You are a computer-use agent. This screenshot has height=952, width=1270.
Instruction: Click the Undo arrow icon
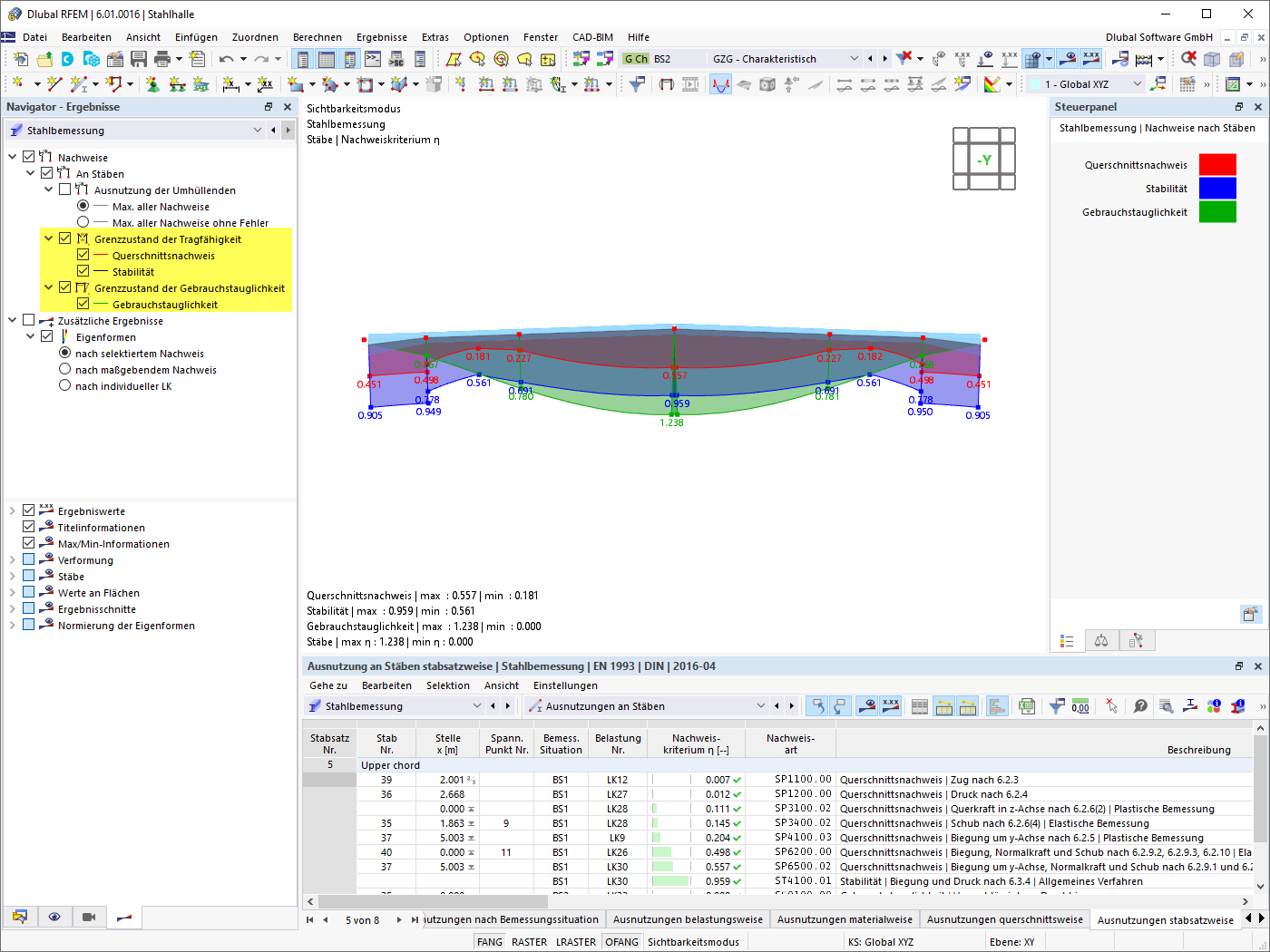tap(226, 59)
